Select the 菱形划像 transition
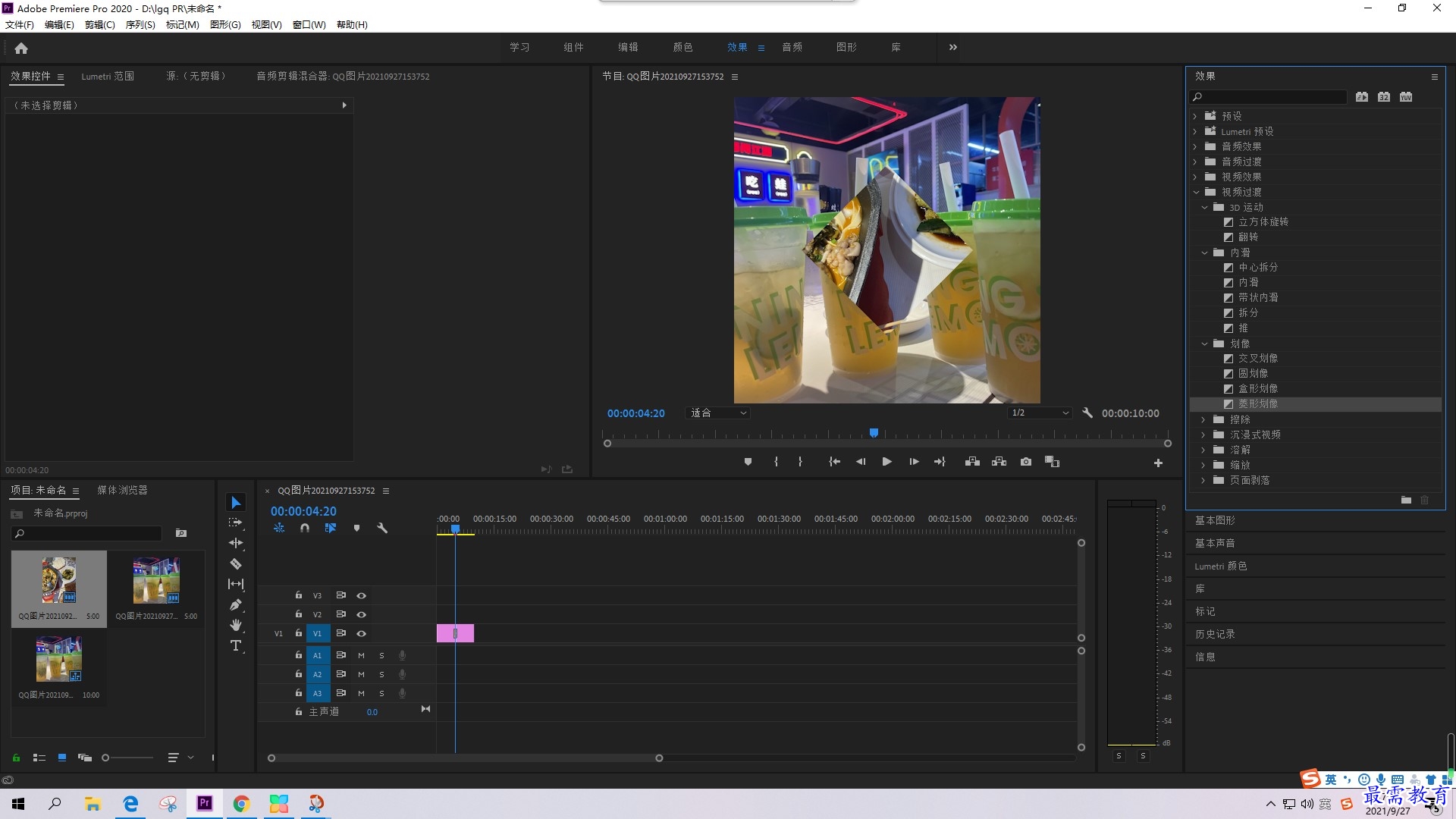Image resolution: width=1456 pixels, height=819 pixels. pyautogui.click(x=1257, y=403)
